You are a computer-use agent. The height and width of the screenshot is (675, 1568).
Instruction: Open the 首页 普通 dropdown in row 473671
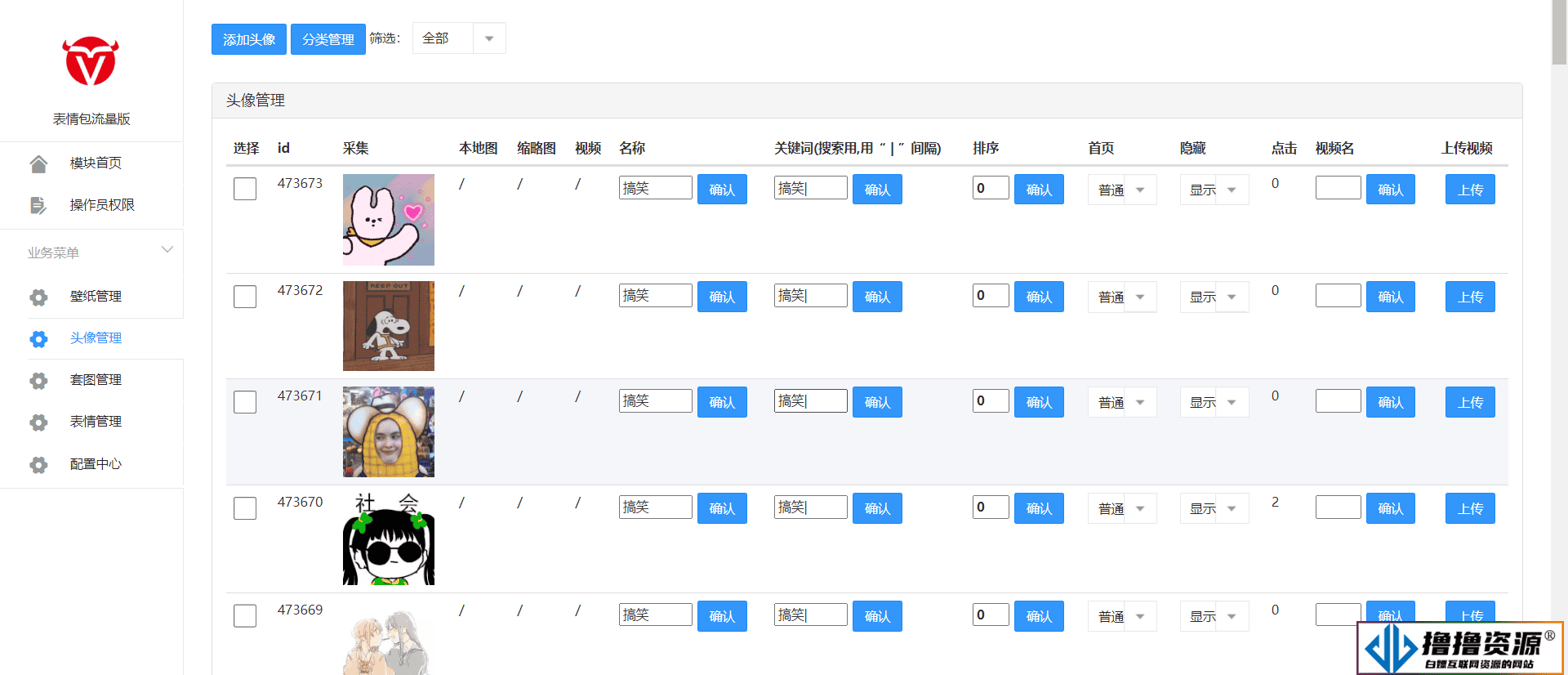click(x=1122, y=402)
